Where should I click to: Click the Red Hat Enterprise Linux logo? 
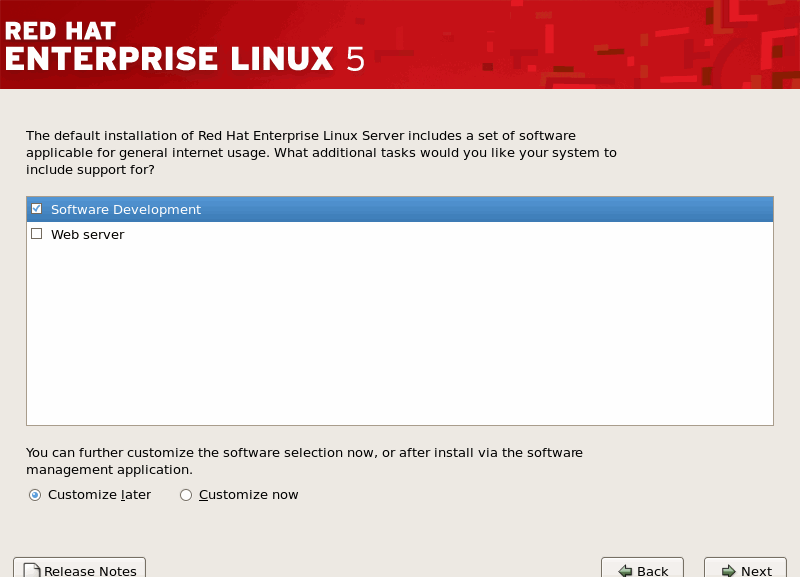pyautogui.click(x=185, y=45)
